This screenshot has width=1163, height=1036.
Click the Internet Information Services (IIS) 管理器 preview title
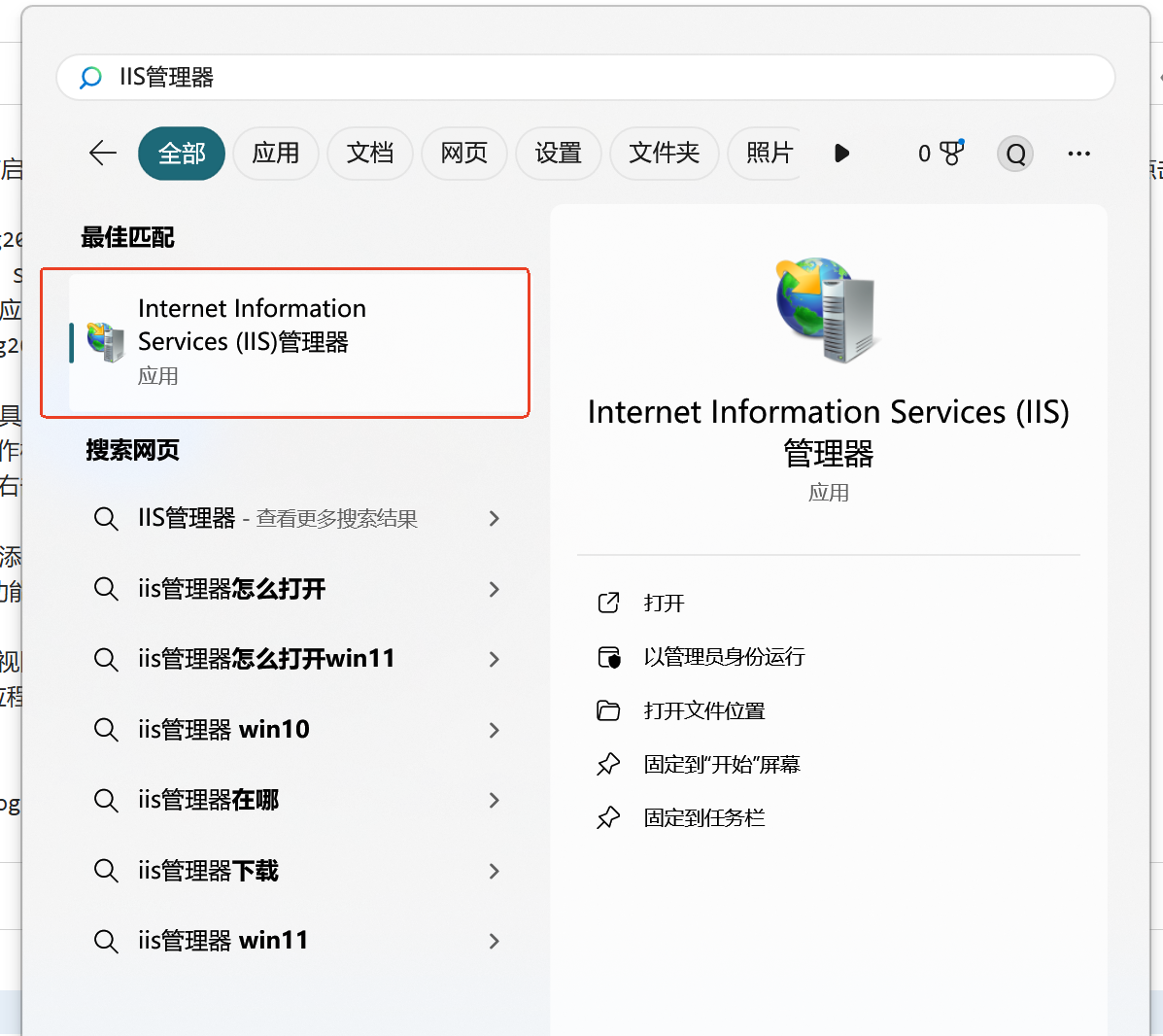[x=829, y=432]
